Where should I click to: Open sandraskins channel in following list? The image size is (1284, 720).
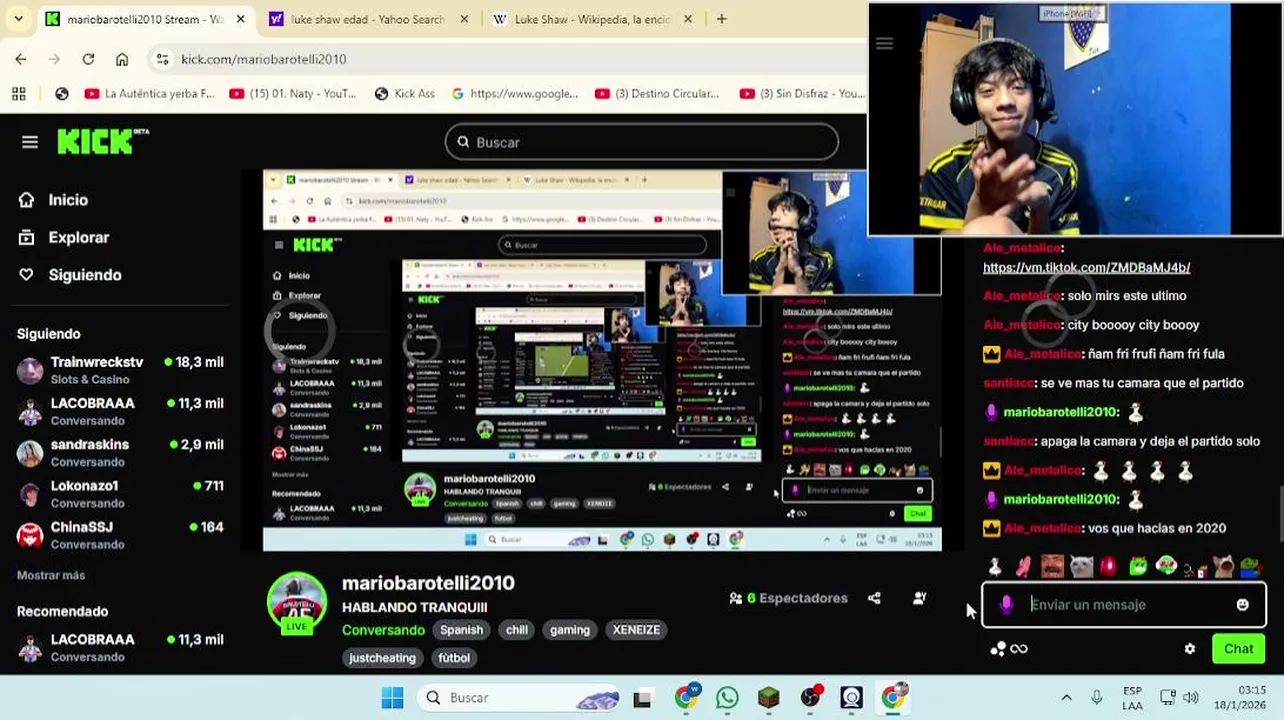click(120, 452)
